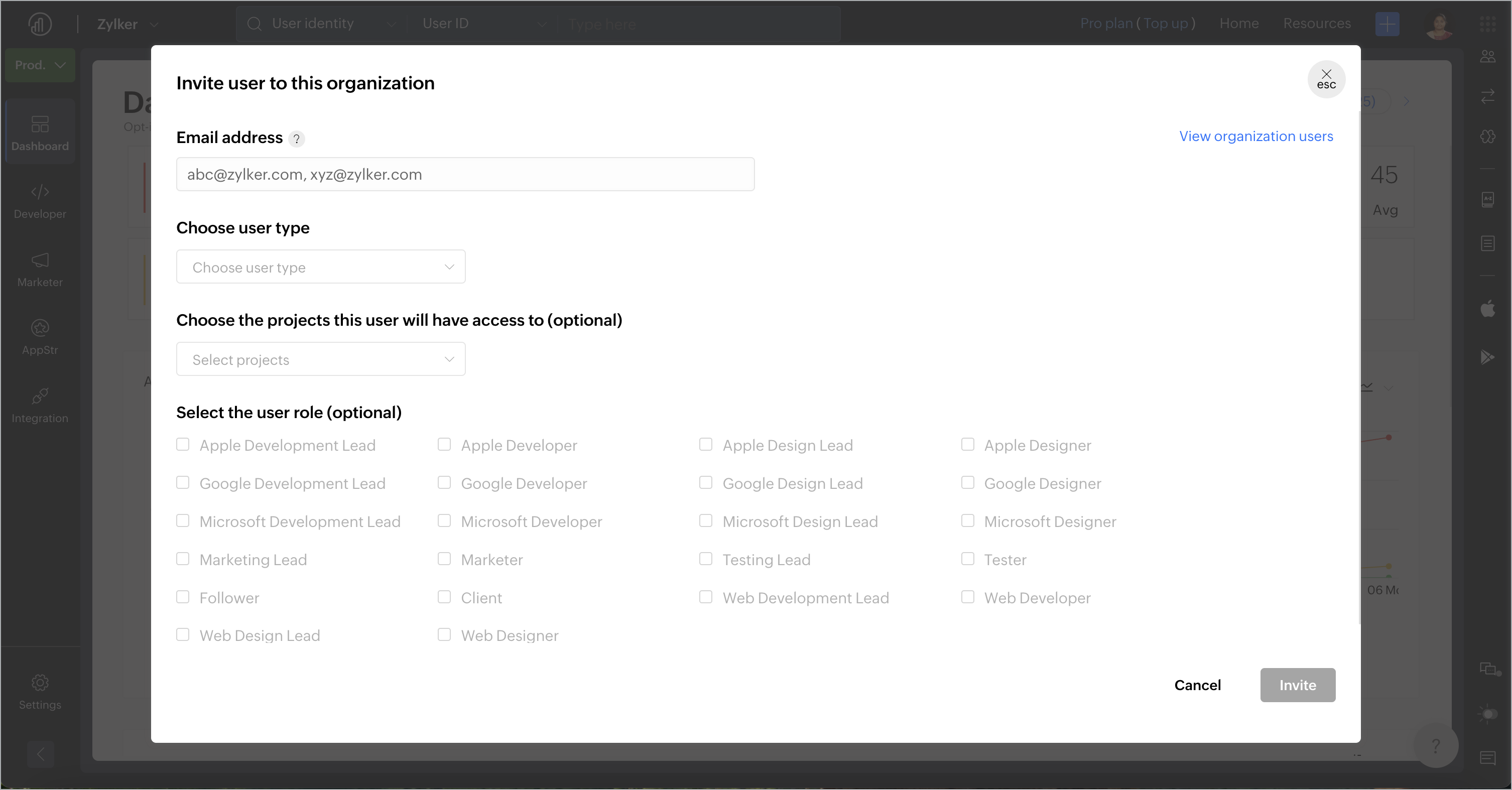Expand the Choose user type dropdown
Screen dimensions: 1512x790
pos(320,267)
